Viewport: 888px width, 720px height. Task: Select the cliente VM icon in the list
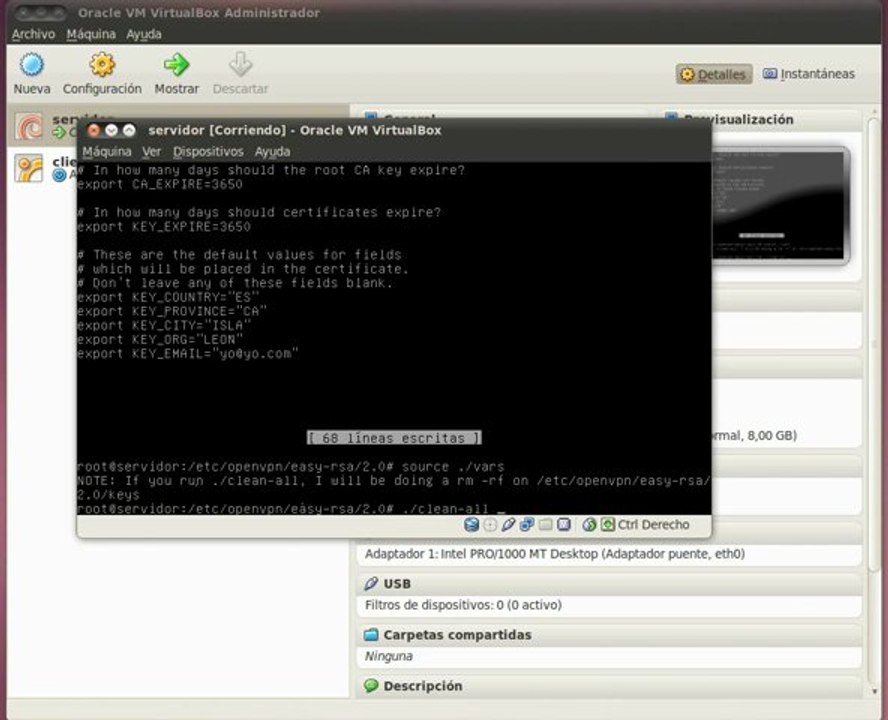point(29,168)
